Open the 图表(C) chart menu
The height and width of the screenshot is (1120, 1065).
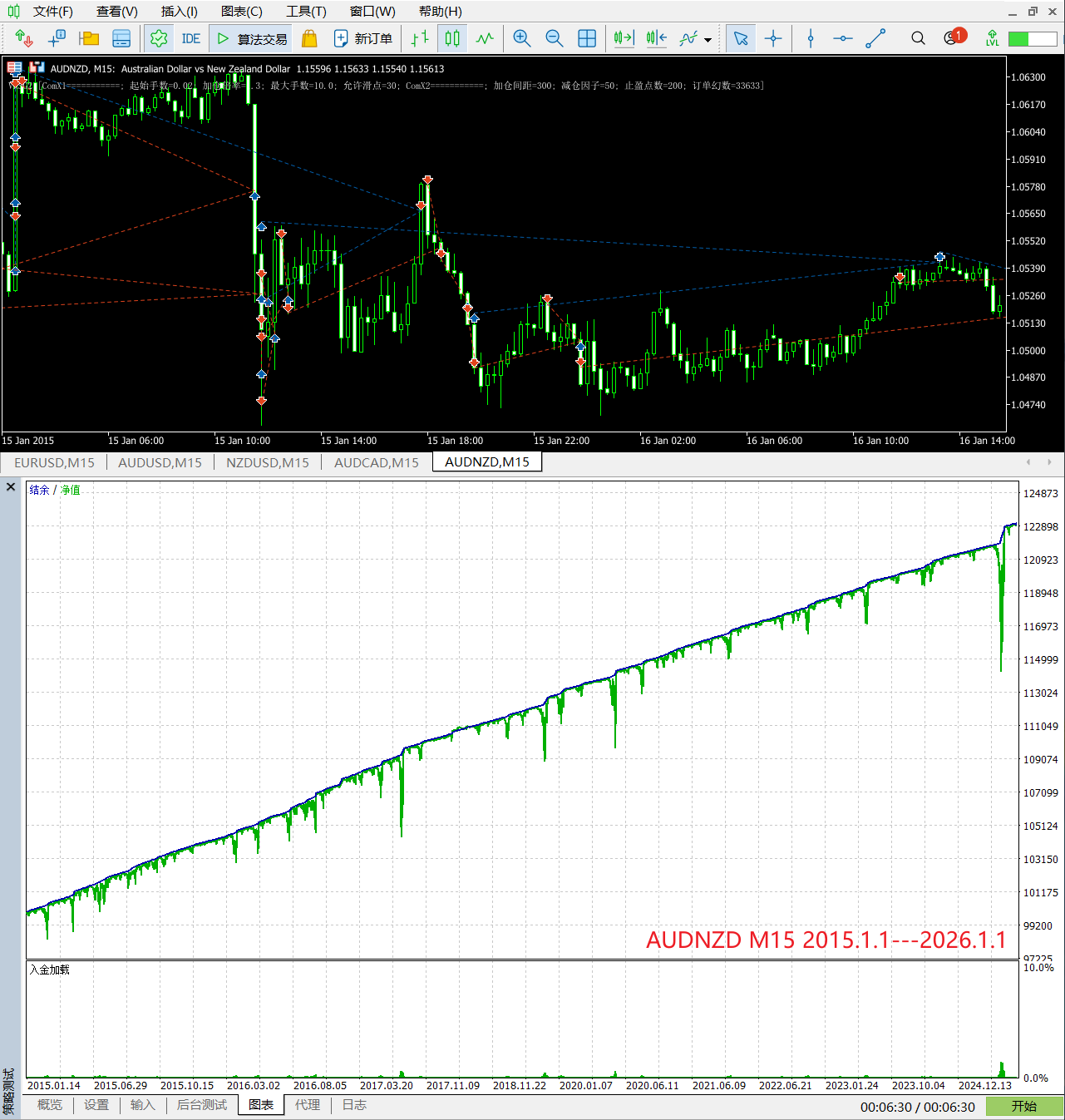(241, 12)
